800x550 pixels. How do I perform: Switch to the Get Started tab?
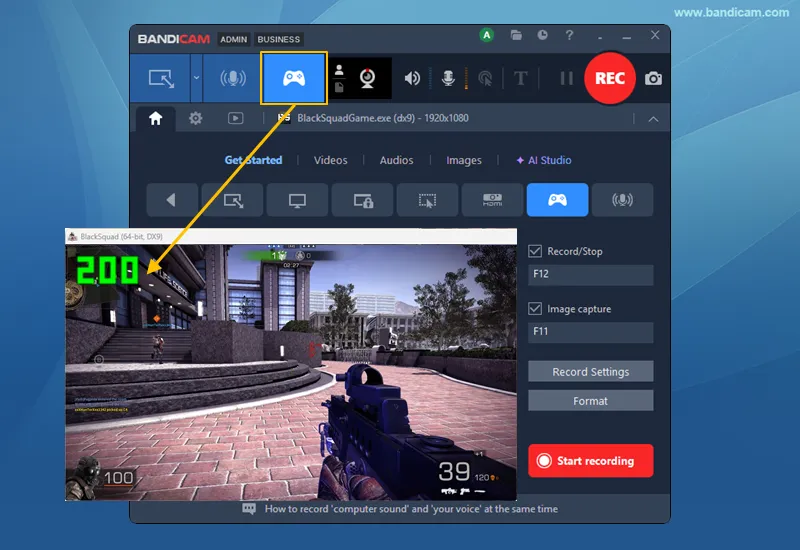[253, 160]
